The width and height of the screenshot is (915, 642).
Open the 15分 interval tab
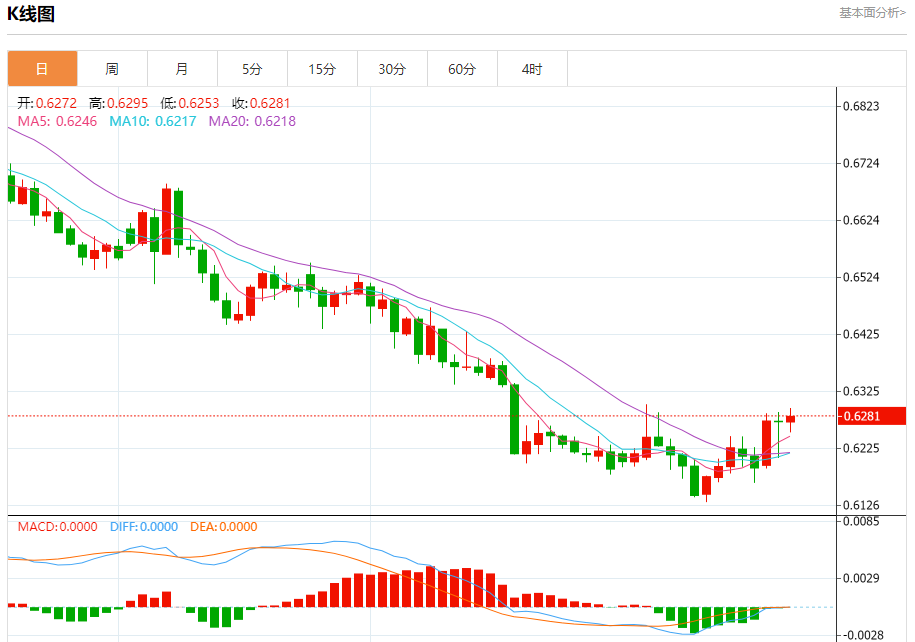pyautogui.click(x=322, y=69)
